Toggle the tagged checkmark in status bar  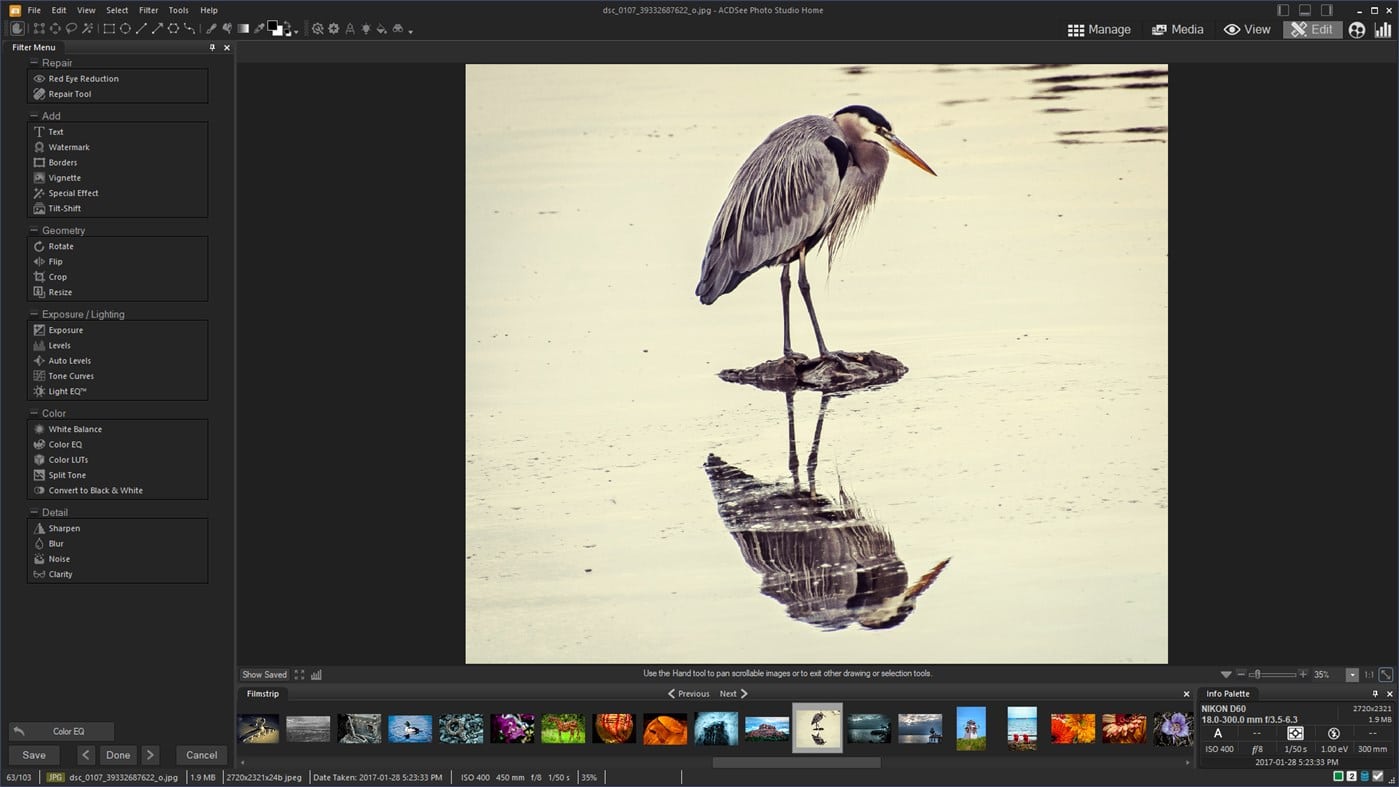(1378, 776)
